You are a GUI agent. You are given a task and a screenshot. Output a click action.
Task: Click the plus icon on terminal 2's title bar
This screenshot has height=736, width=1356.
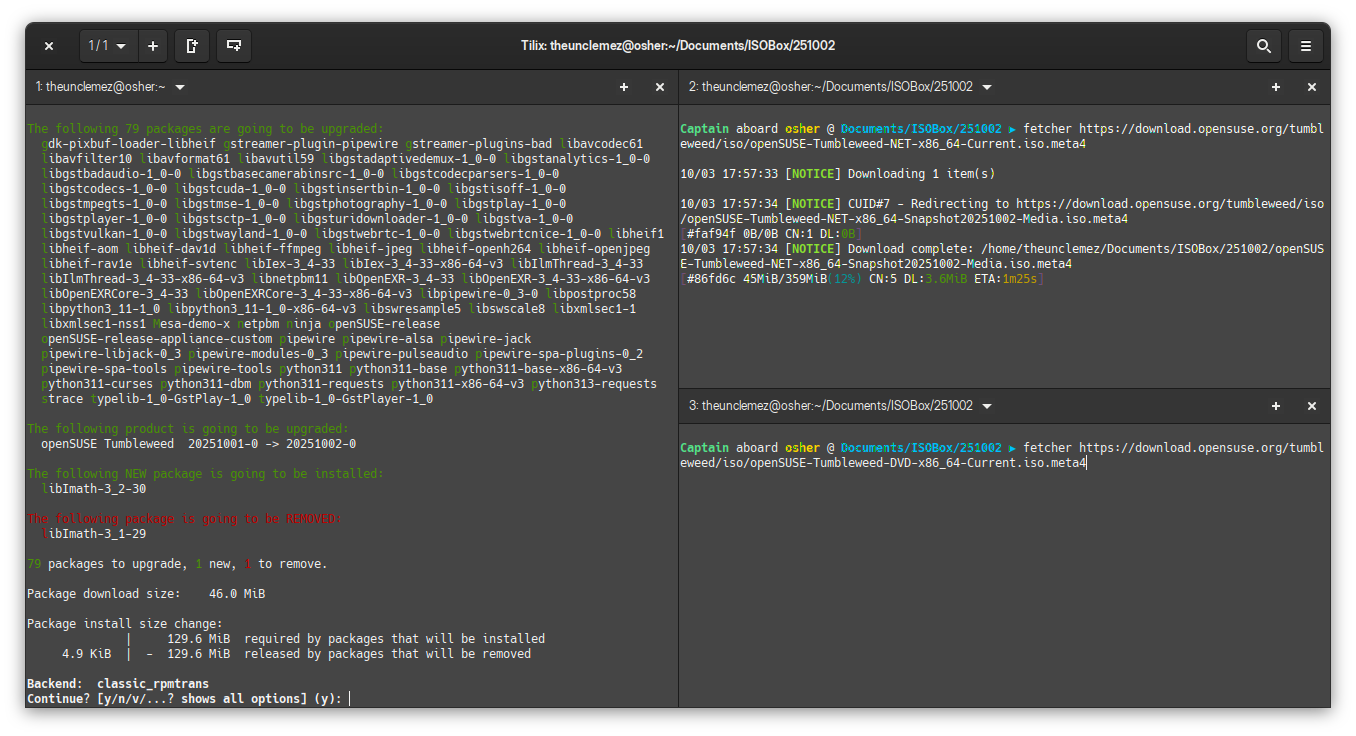pyautogui.click(x=1276, y=88)
